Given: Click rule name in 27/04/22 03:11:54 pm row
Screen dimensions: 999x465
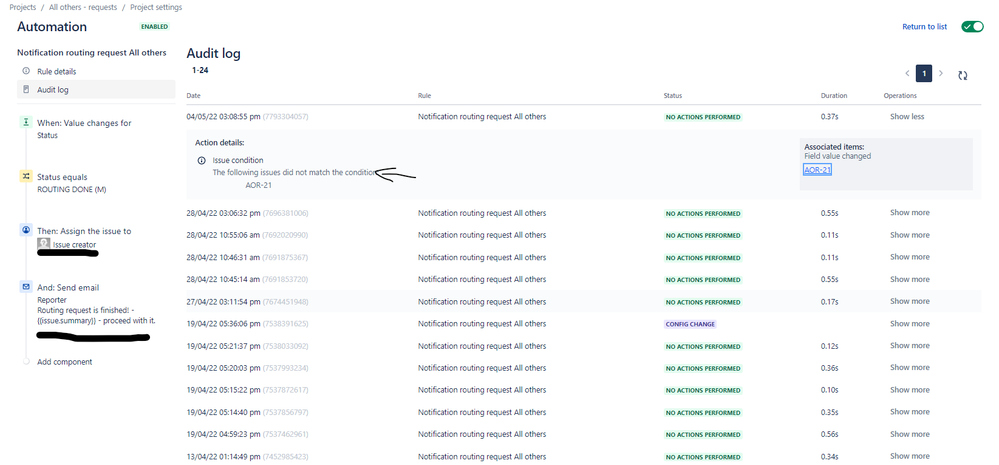Looking at the screenshot, I should [482, 301].
